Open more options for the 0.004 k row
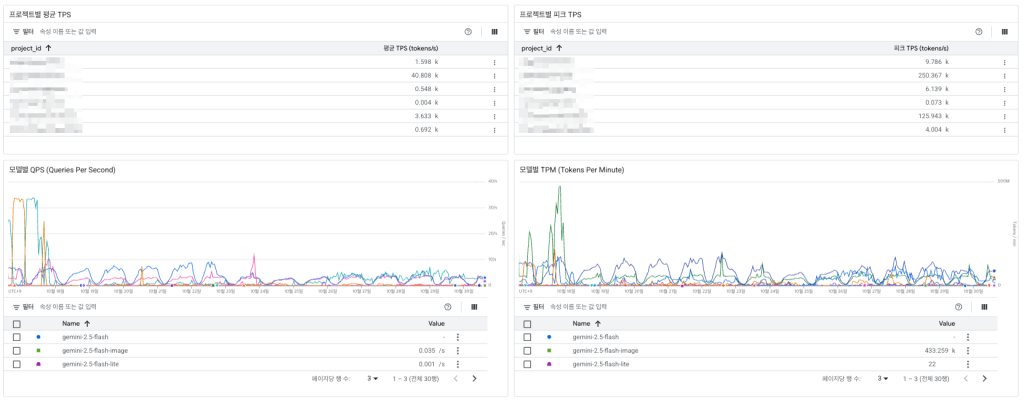The width and height of the screenshot is (1024, 402). click(494, 102)
